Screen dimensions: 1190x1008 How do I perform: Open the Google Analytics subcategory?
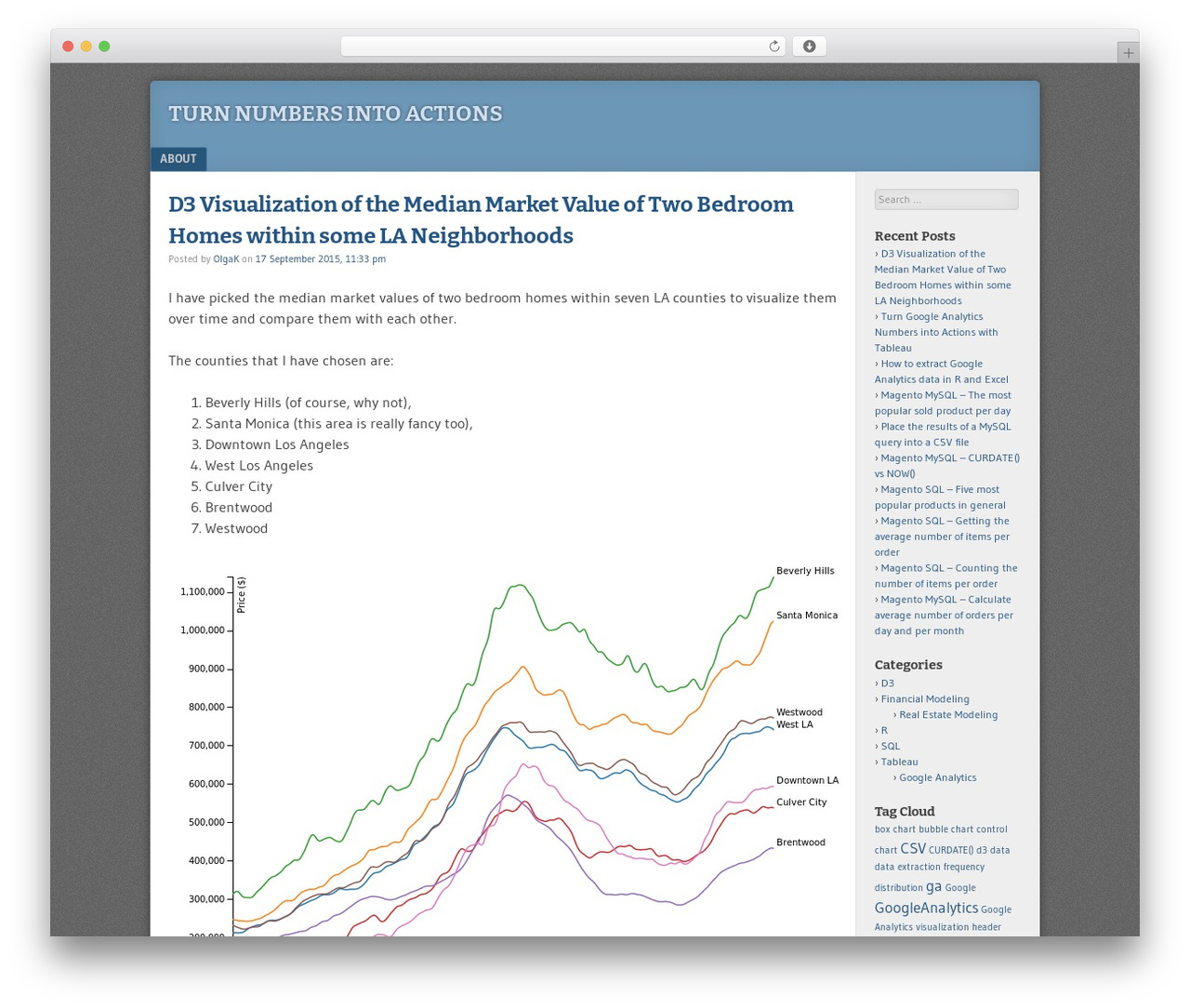938,778
